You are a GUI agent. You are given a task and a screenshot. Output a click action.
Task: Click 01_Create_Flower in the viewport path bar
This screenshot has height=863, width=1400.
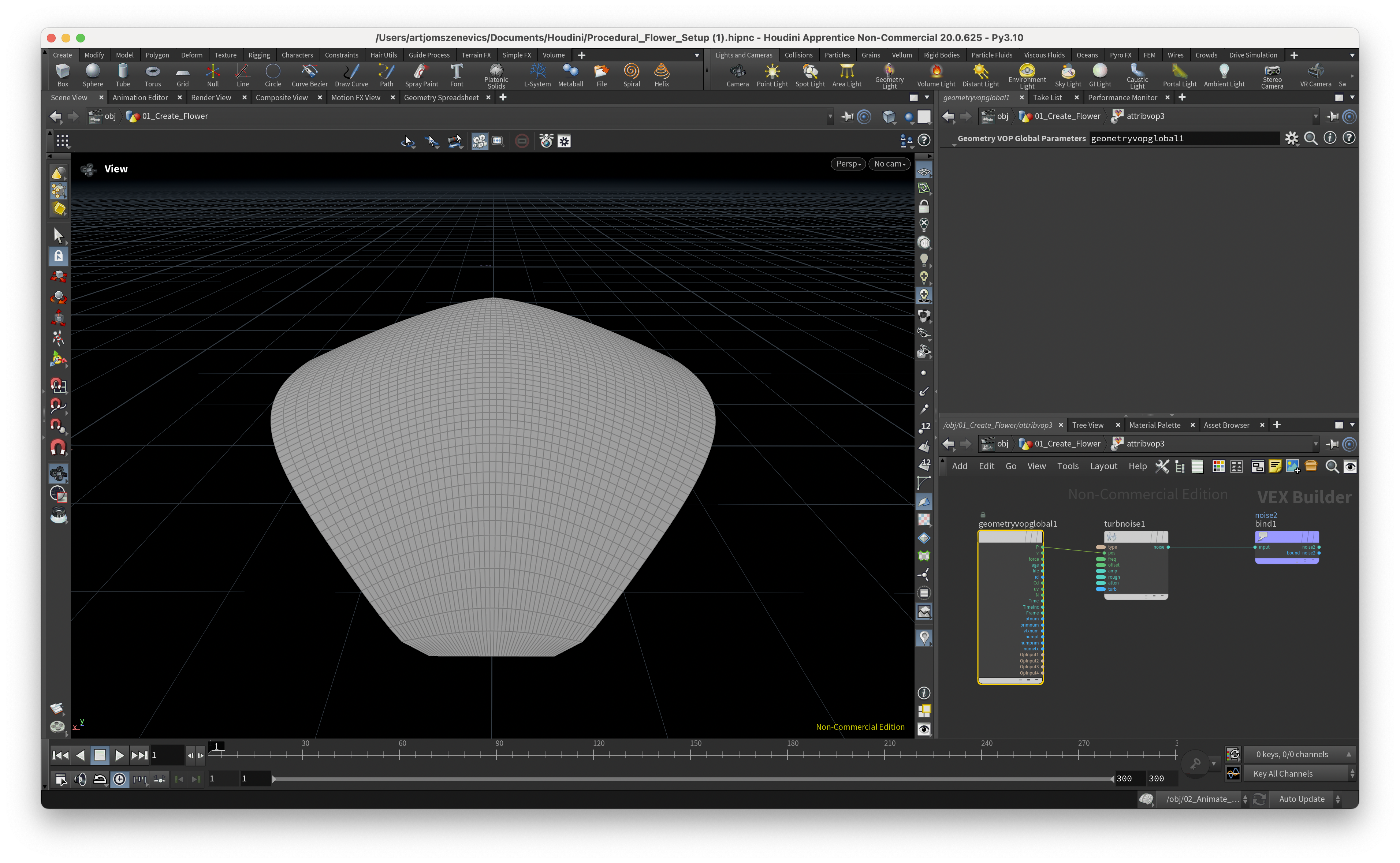pyautogui.click(x=175, y=116)
